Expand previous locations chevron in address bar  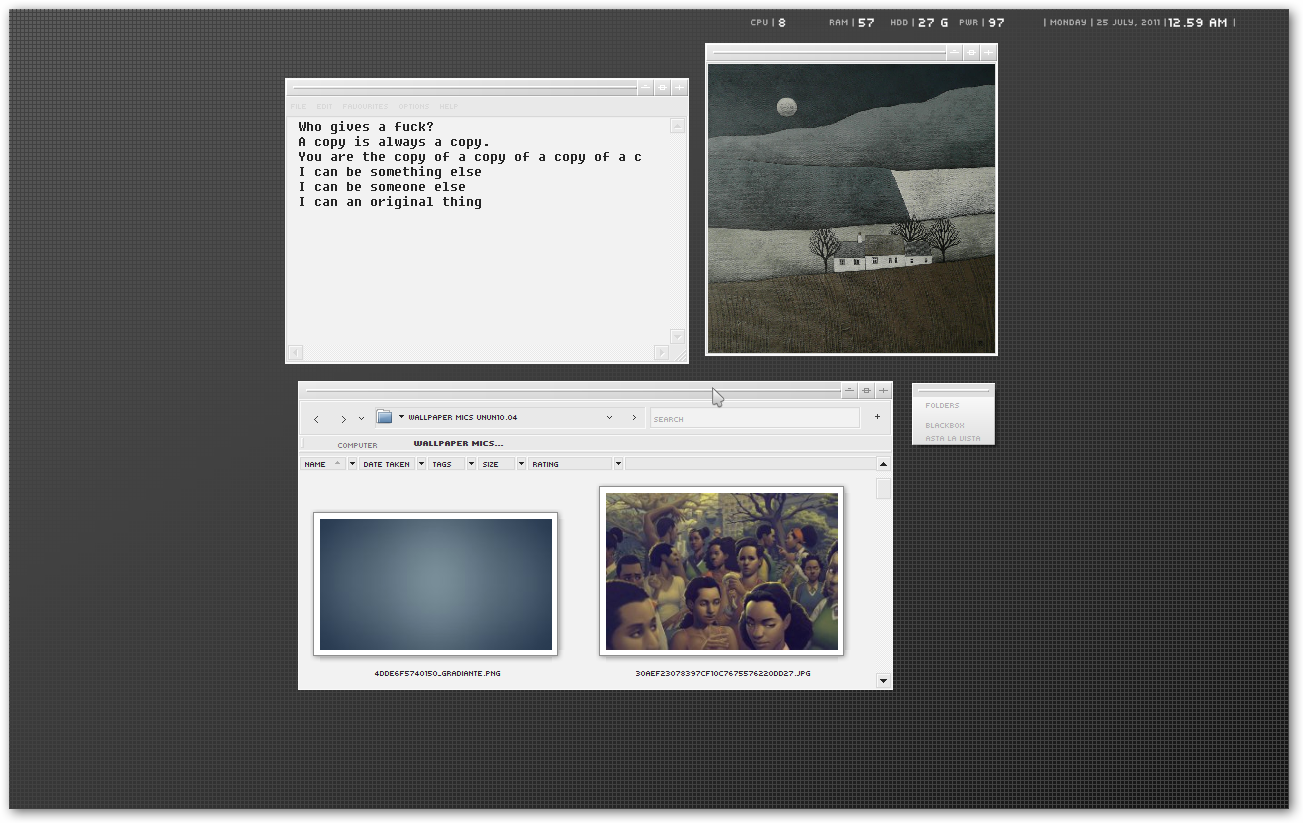point(609,418)
